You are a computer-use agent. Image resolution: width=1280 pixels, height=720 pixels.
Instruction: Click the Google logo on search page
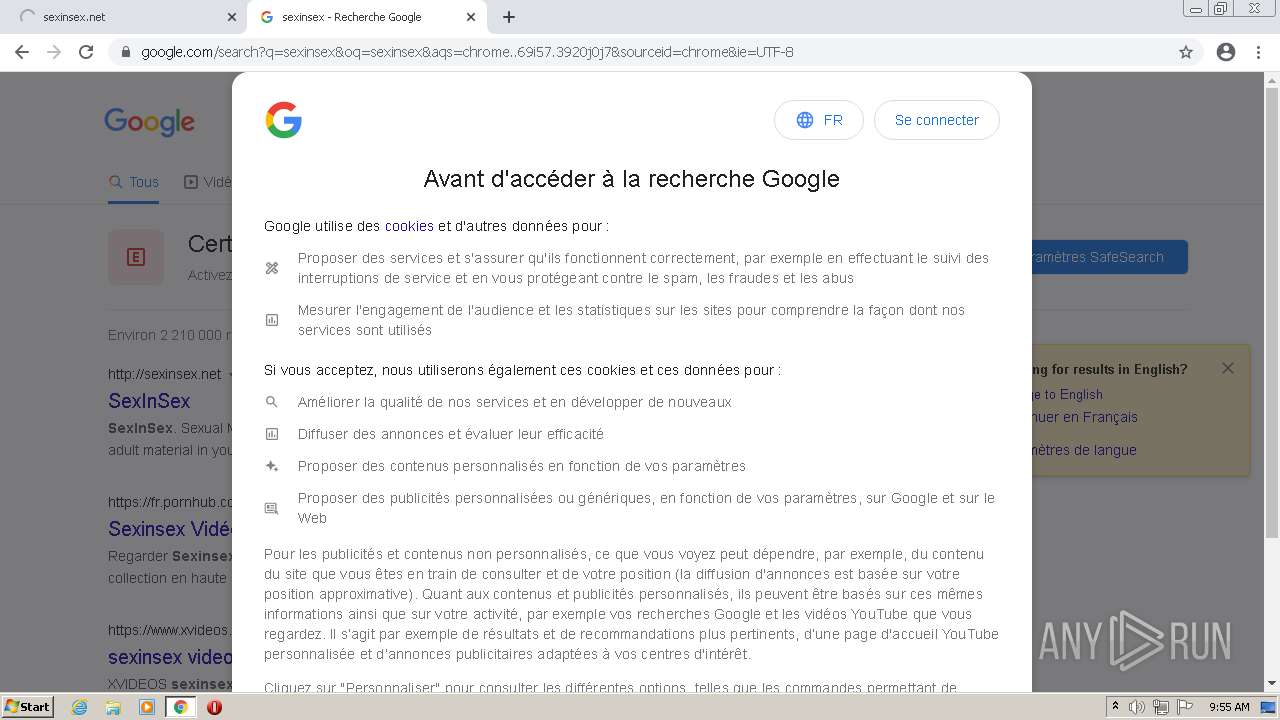click(x=150, y=122)
